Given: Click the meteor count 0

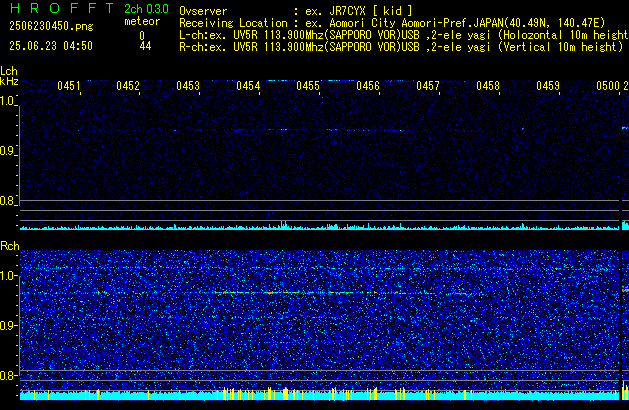Looking at the screenshot, I should [x=142, y=35].
